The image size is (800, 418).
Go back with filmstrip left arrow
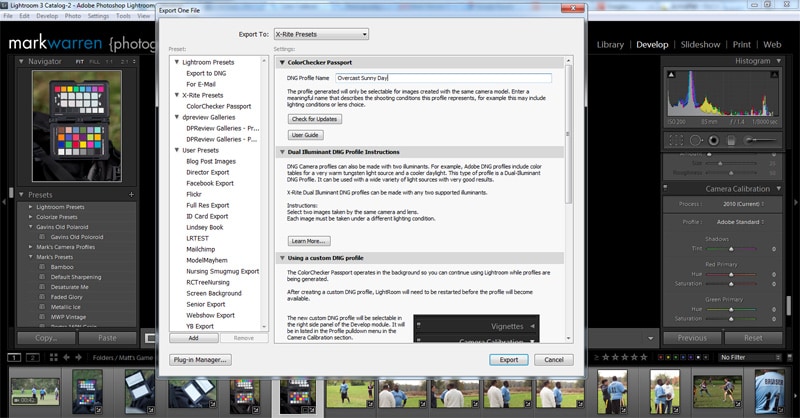click(x=66, y=357)
